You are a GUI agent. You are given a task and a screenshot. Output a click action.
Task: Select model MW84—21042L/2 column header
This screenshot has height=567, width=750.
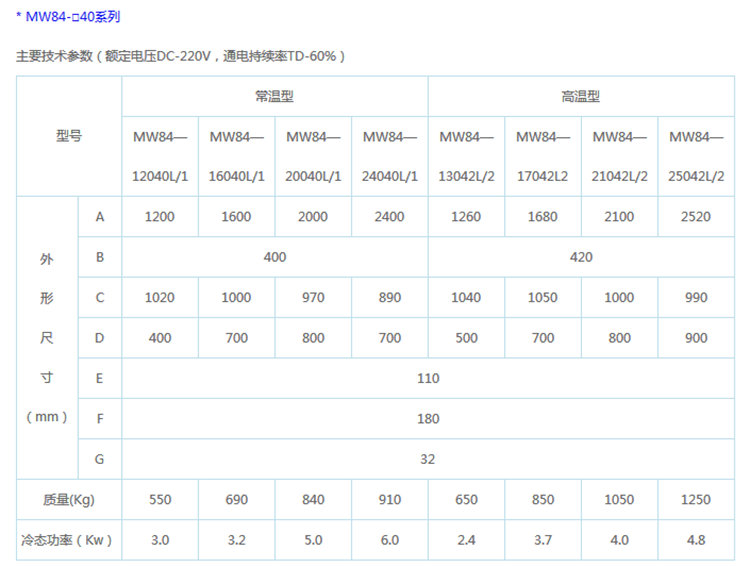(620, 156)
